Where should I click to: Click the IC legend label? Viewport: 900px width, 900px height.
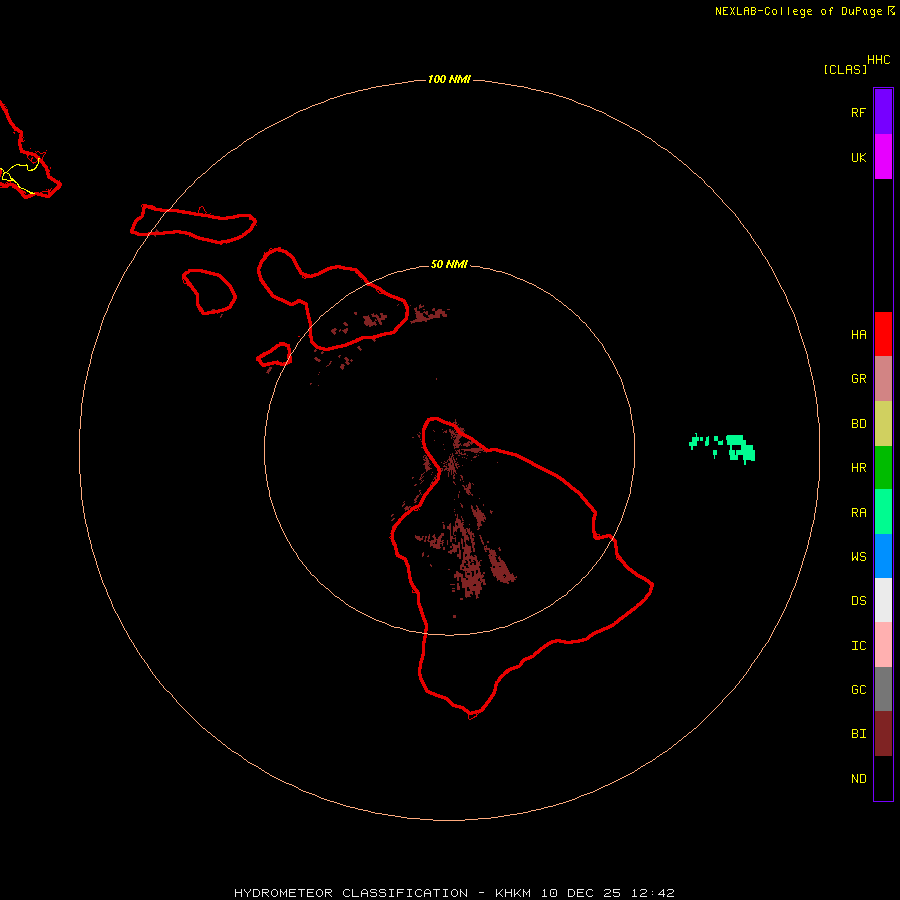click(858, 646)
